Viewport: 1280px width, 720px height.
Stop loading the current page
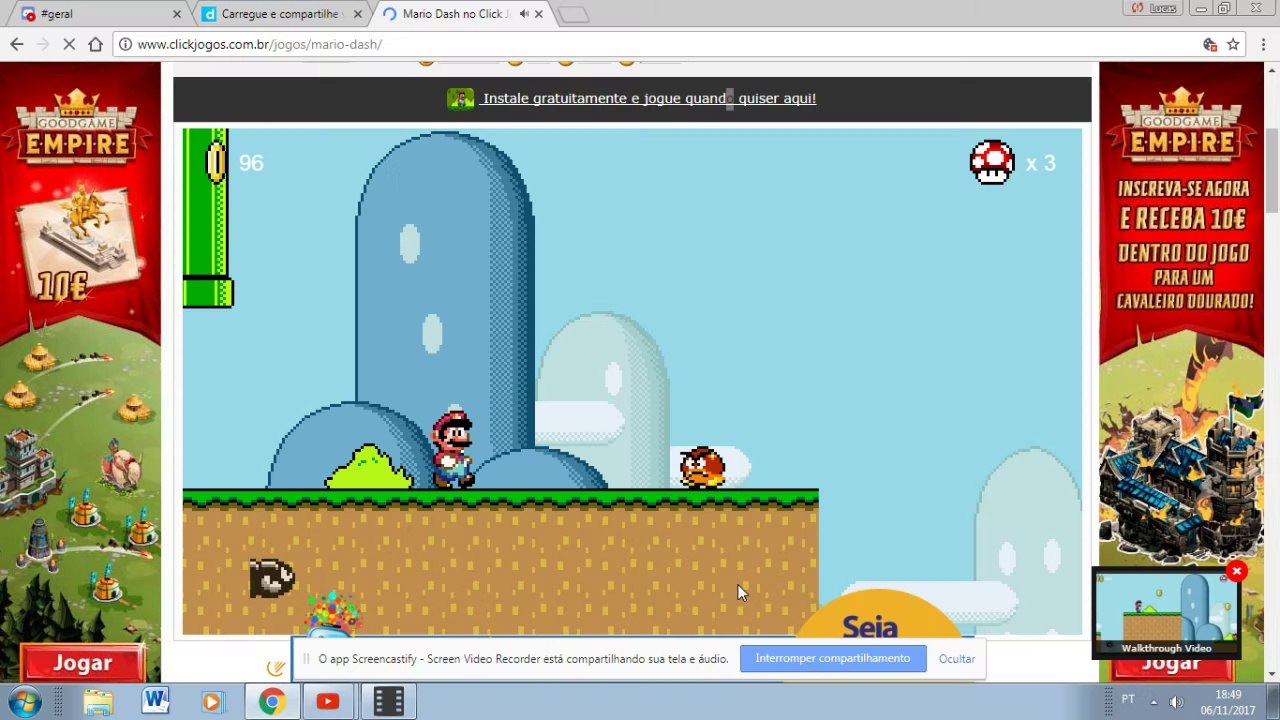click(x=69, y=44)
